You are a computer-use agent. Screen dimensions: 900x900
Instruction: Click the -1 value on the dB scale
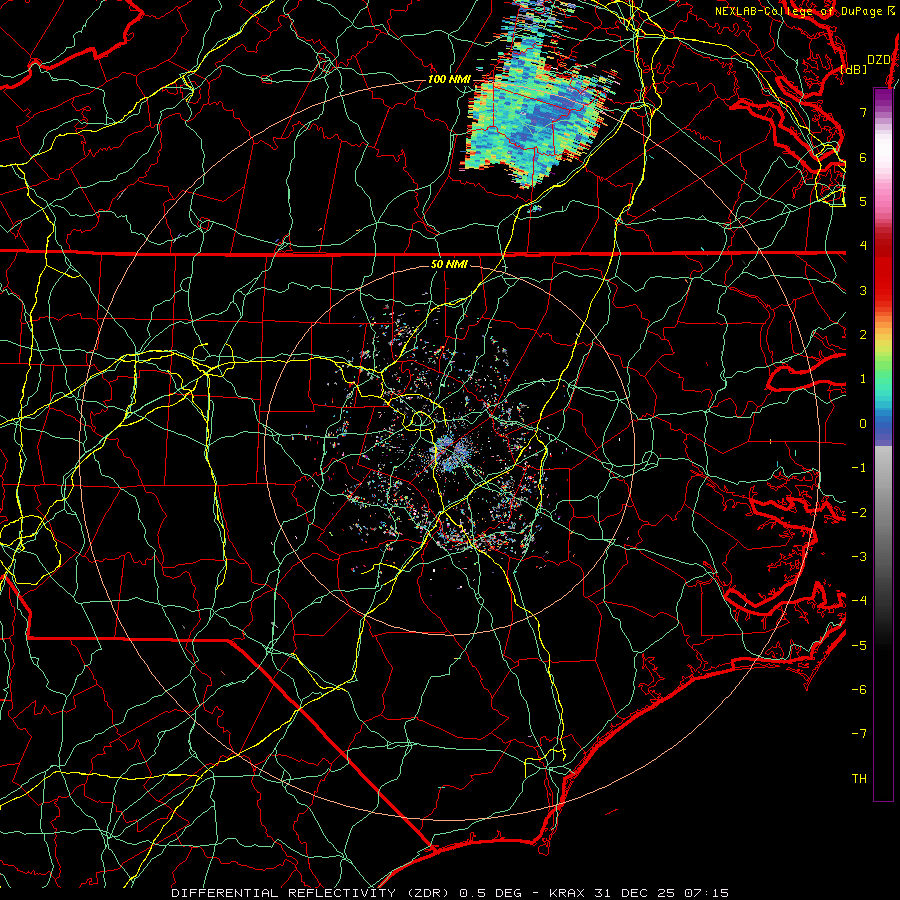point(859,468)
